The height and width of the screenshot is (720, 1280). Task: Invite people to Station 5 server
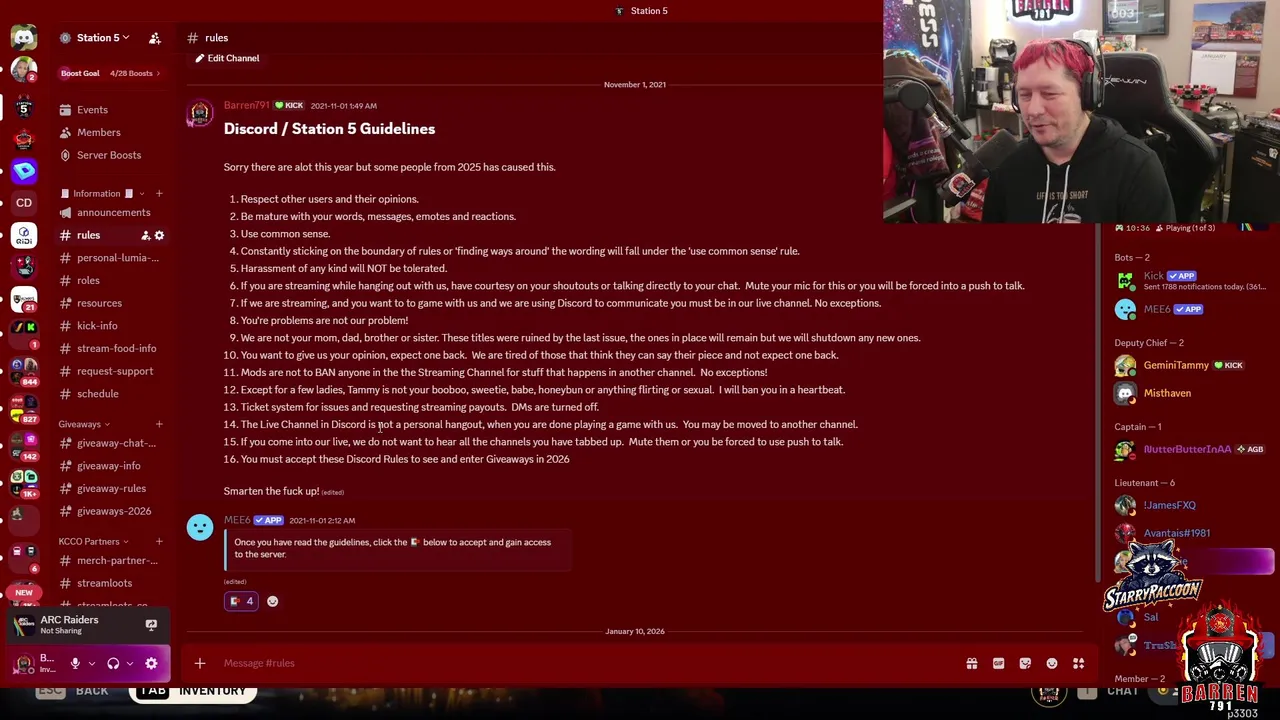click(155, 38)
